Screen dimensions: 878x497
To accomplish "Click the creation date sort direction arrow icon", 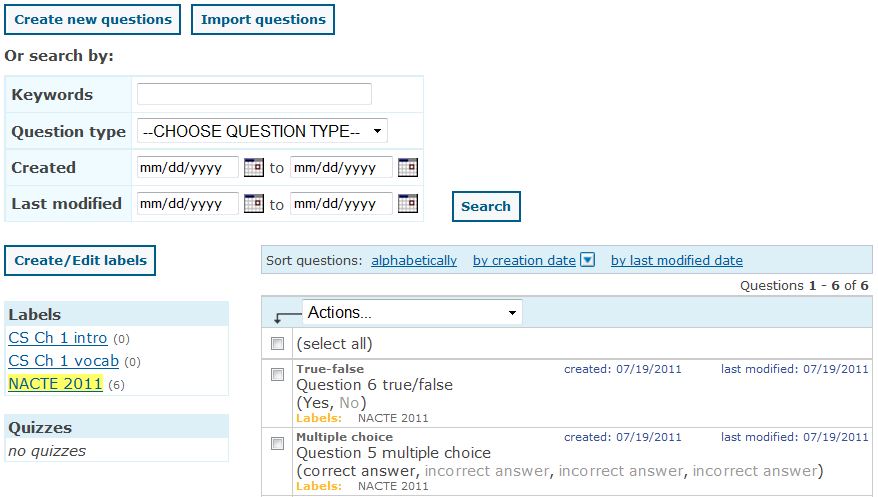I will tap(588, 260).
